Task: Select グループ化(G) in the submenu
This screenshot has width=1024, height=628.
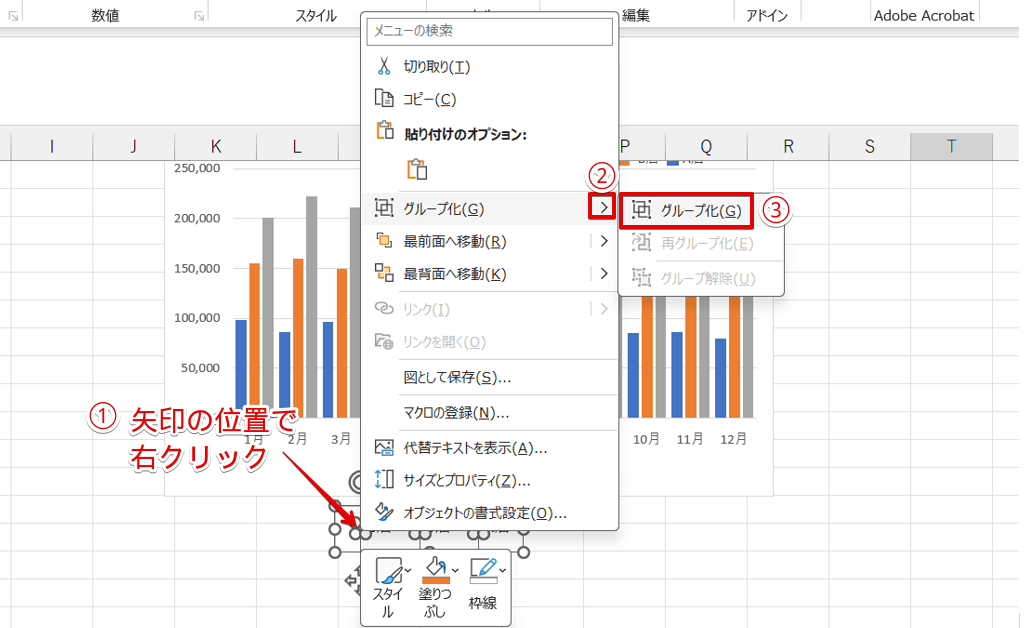Action: (700, 210)
